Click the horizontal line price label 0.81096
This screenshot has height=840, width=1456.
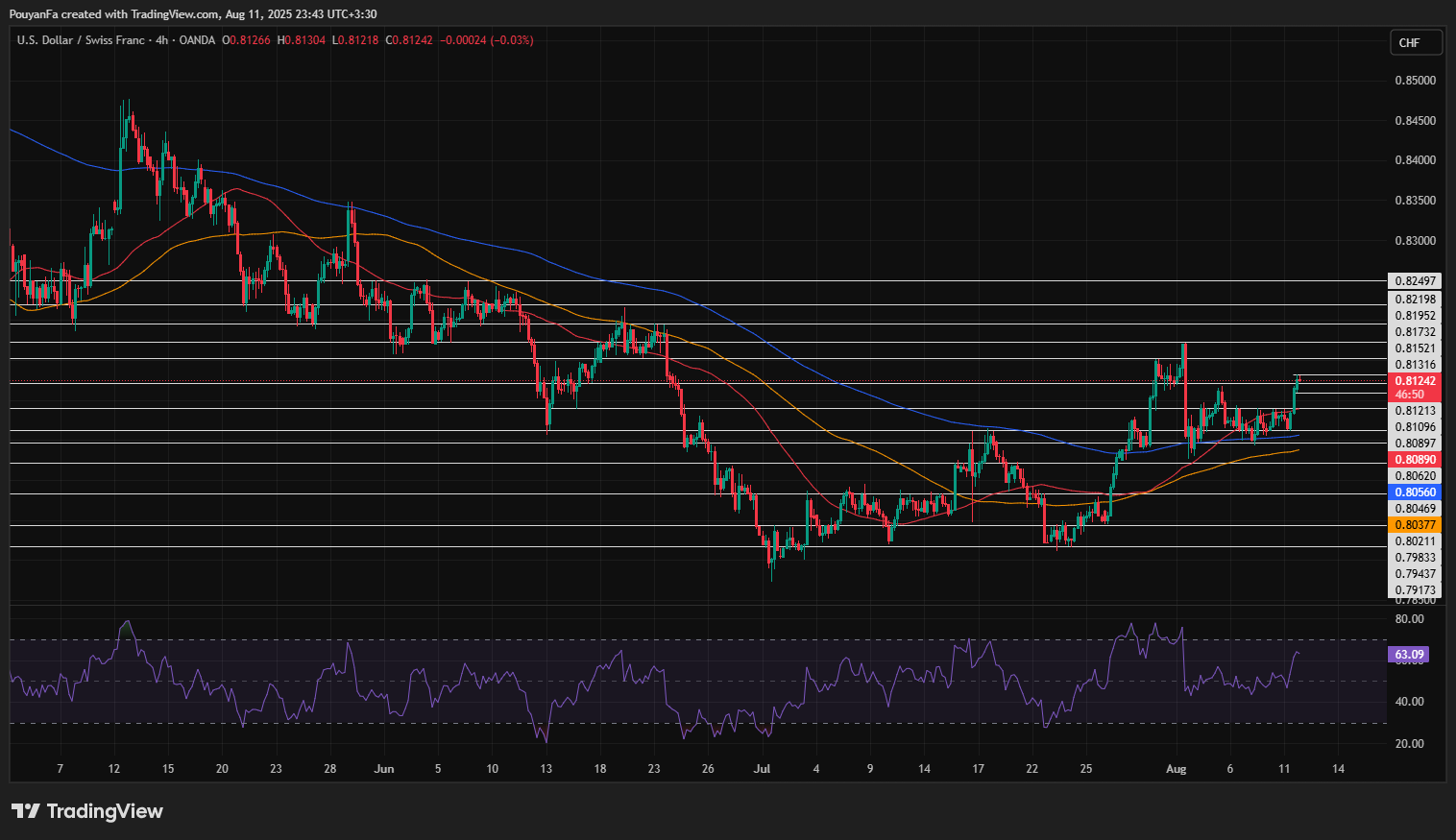pos(1415,427)
